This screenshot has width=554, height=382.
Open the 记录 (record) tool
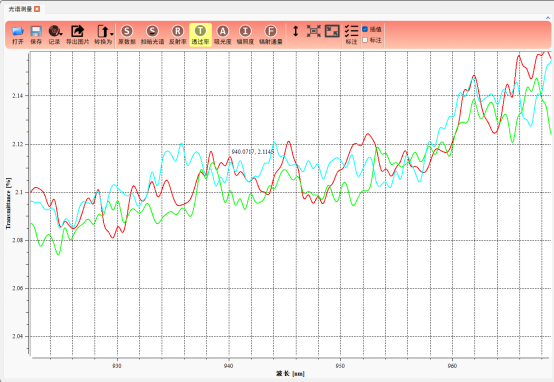[55, 35]
